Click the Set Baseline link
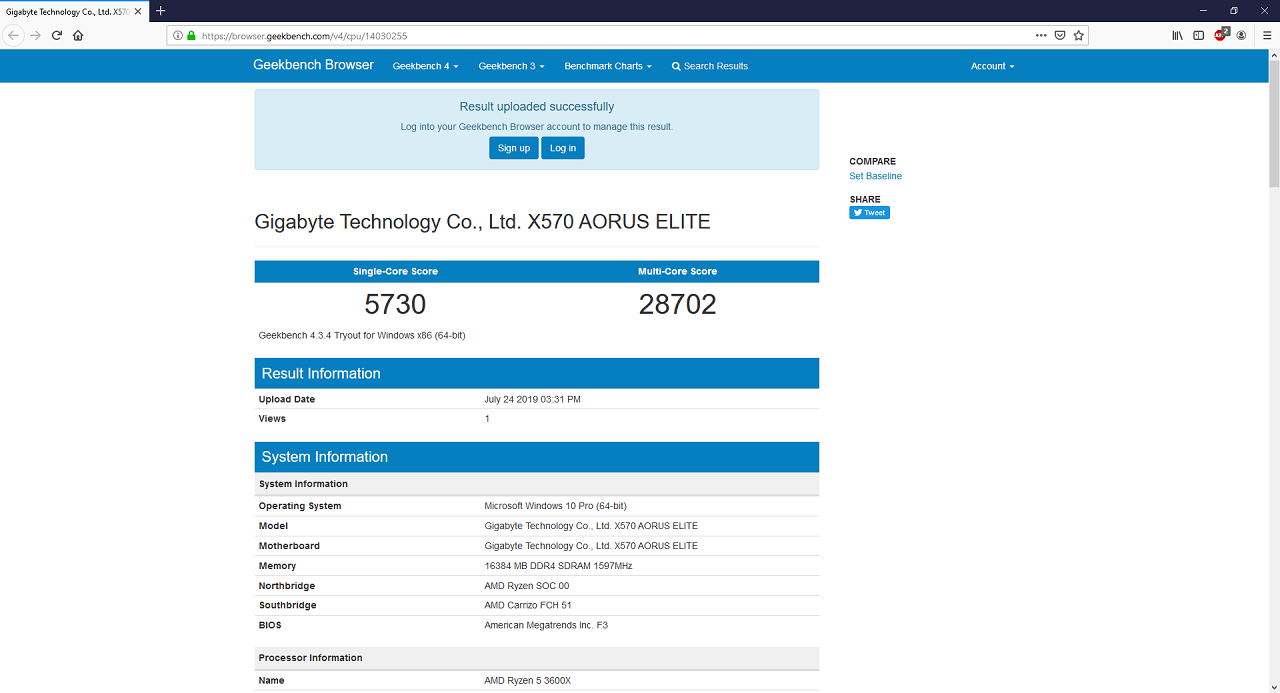The image size is (1280, 693). click(x=875, y=176)
